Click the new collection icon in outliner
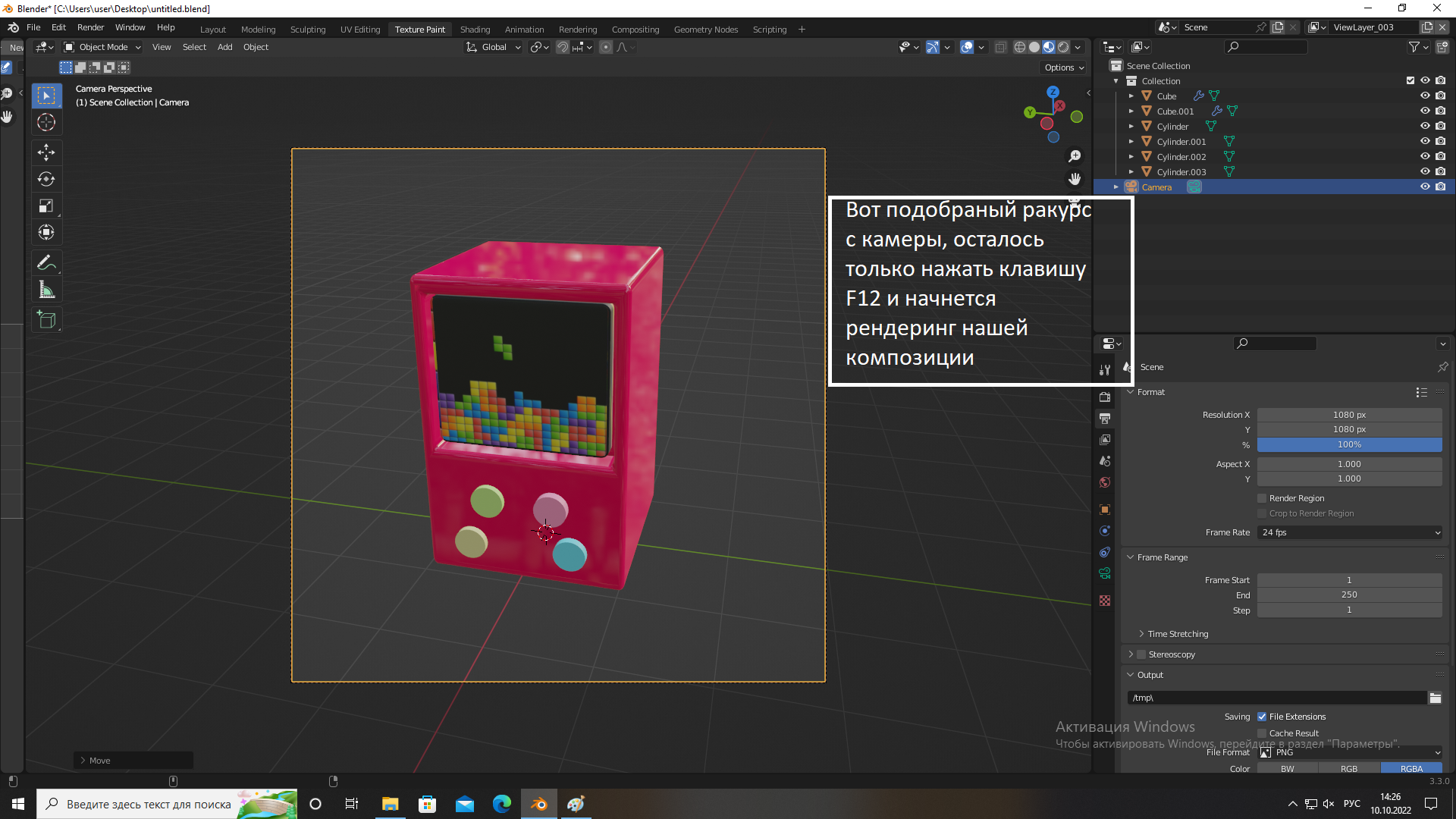Image resolution: width=1456 pixels, height=819 pixels. pyautogui.click(x=1442, y=47)
